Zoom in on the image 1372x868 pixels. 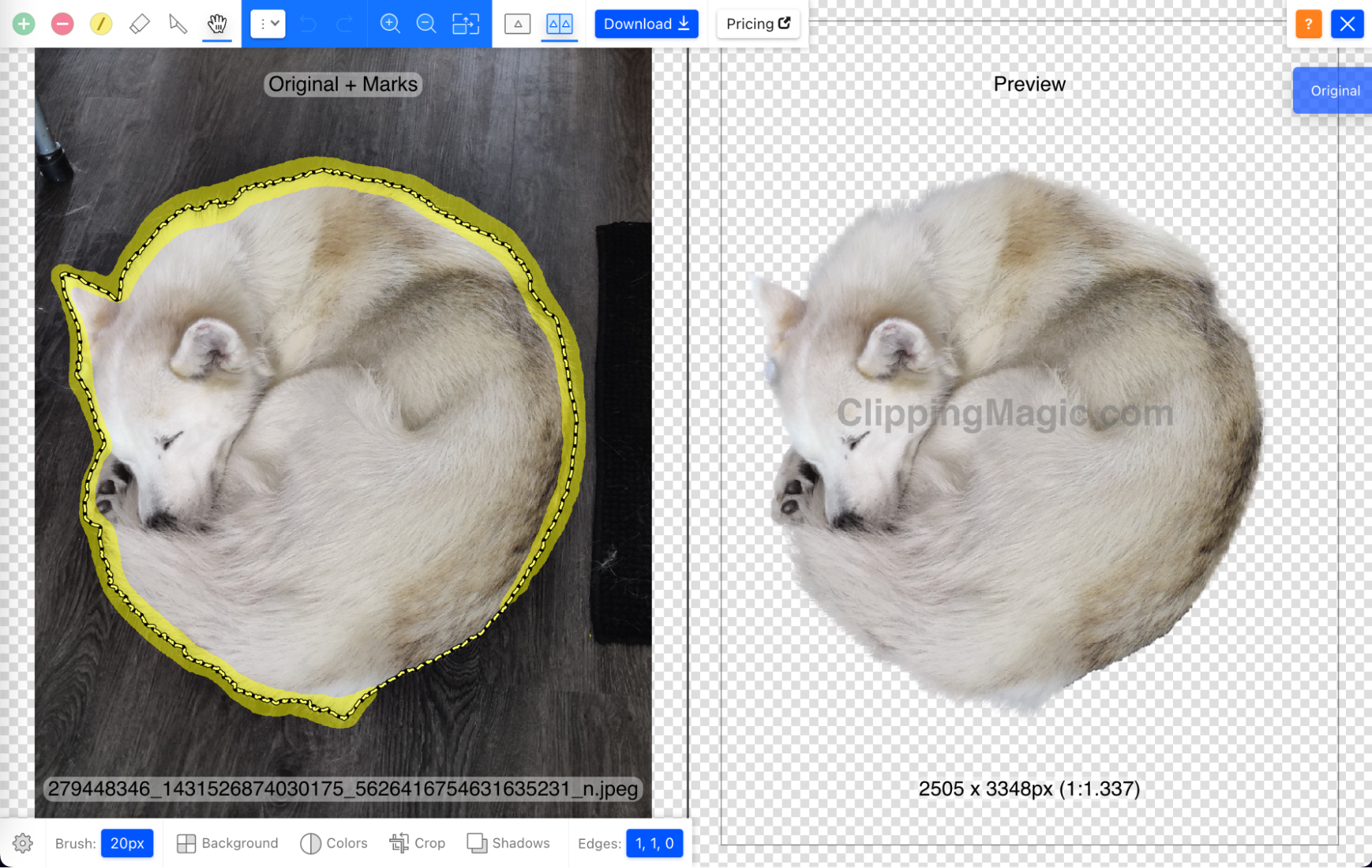coord(391,23)
